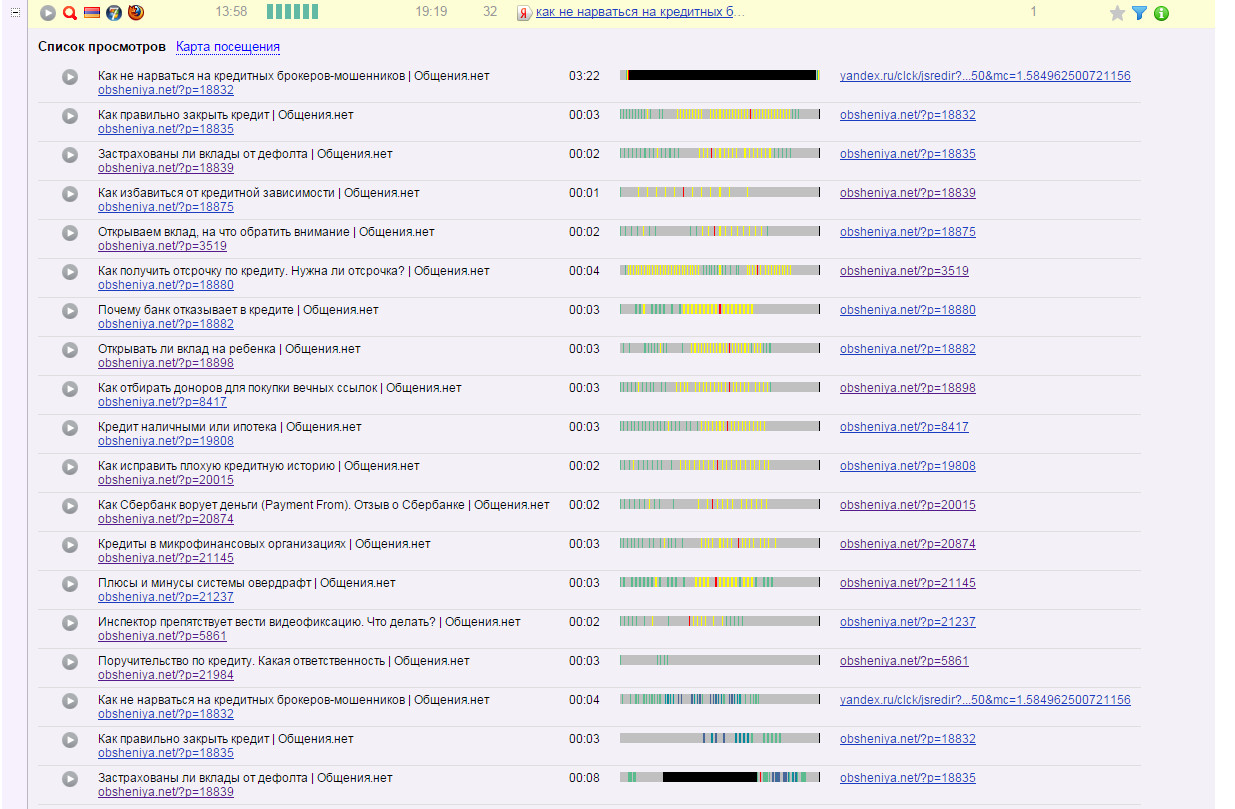Screen dimensions: 1235x809
Task: Open page link ?p=3519 under 'Открываем вклад'
Action: [162, 246]
